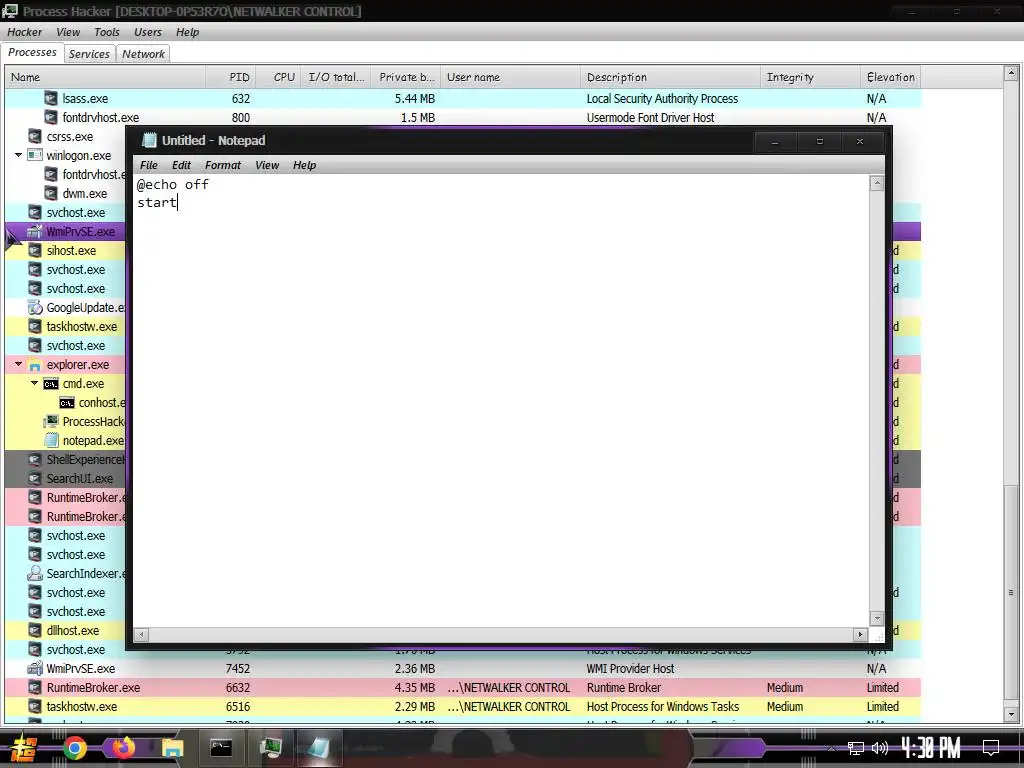The height and width of the screenshot is (768, 1024).
Task: Open the volume control tray icon
Action: click(880, 748)
